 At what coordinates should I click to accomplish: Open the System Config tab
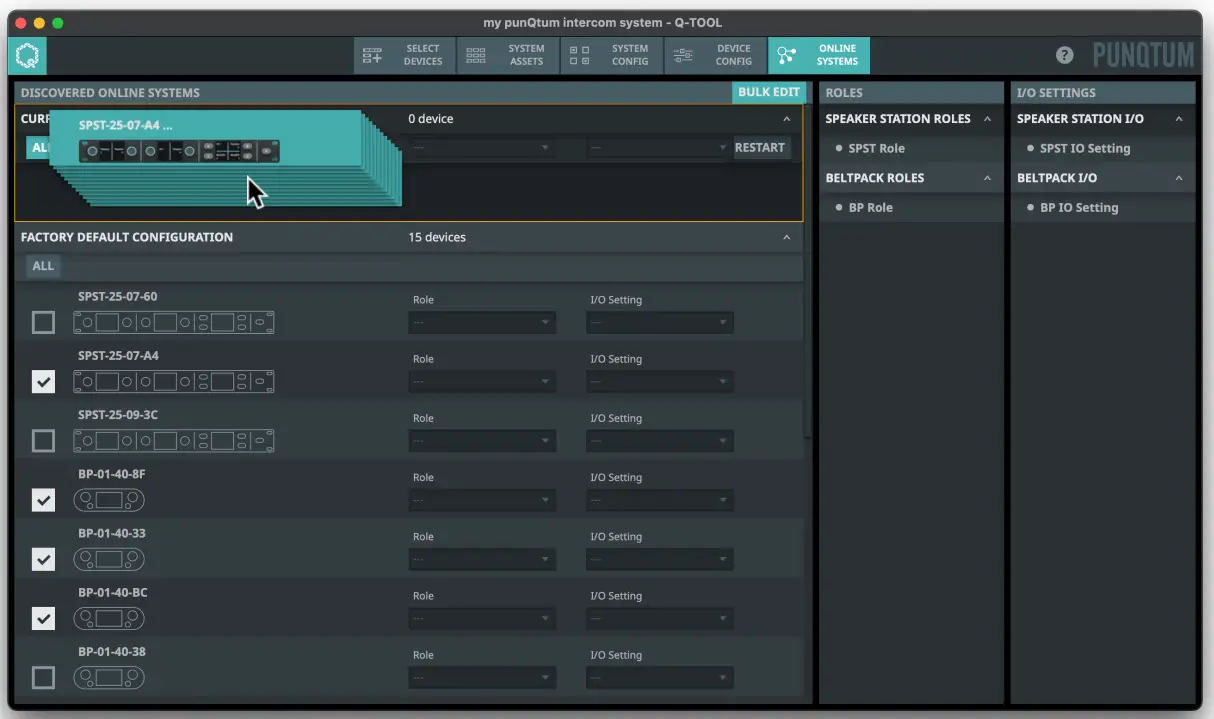click(611, 55)
